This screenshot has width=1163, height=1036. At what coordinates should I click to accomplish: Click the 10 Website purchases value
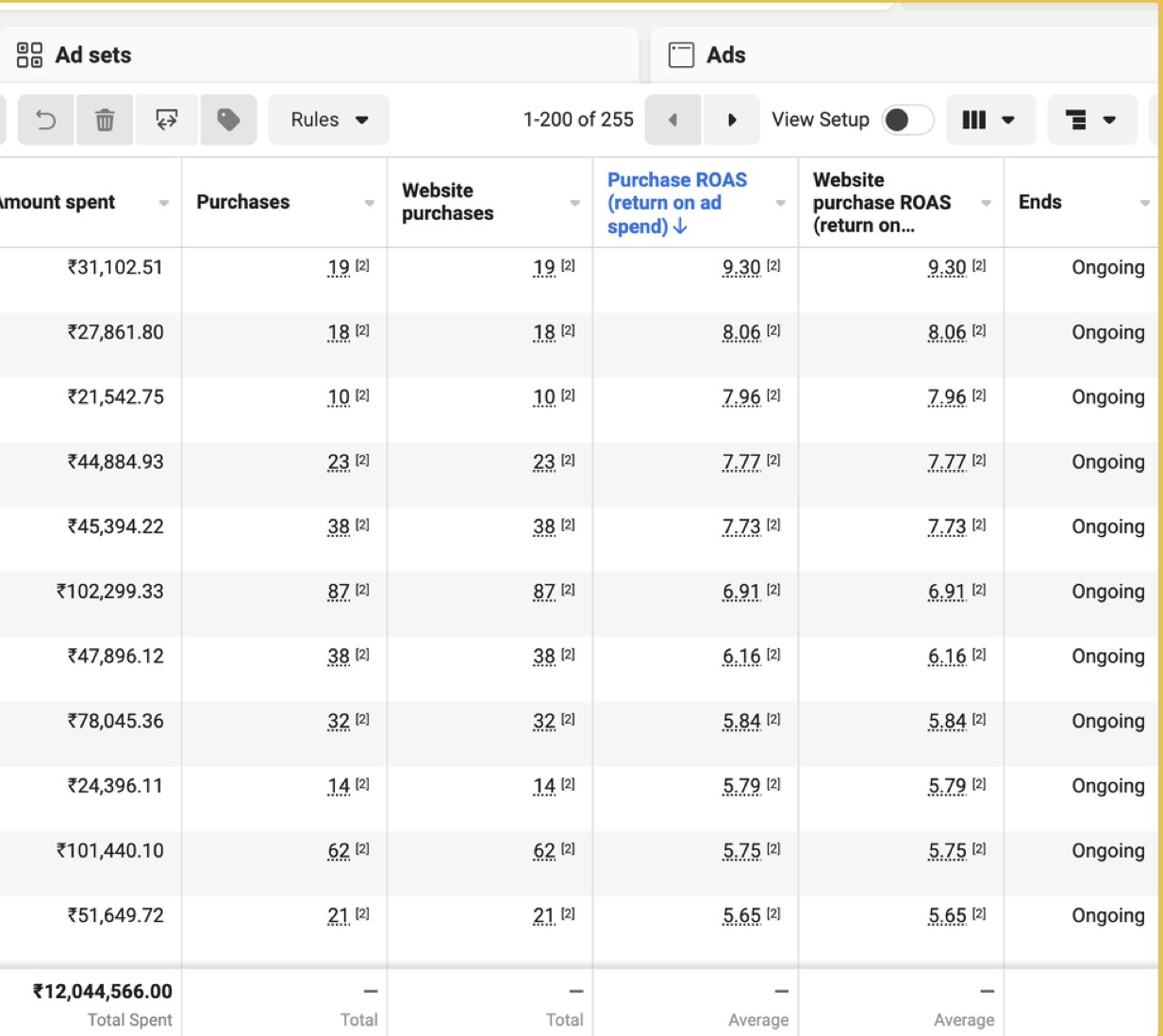pos(544,398)
